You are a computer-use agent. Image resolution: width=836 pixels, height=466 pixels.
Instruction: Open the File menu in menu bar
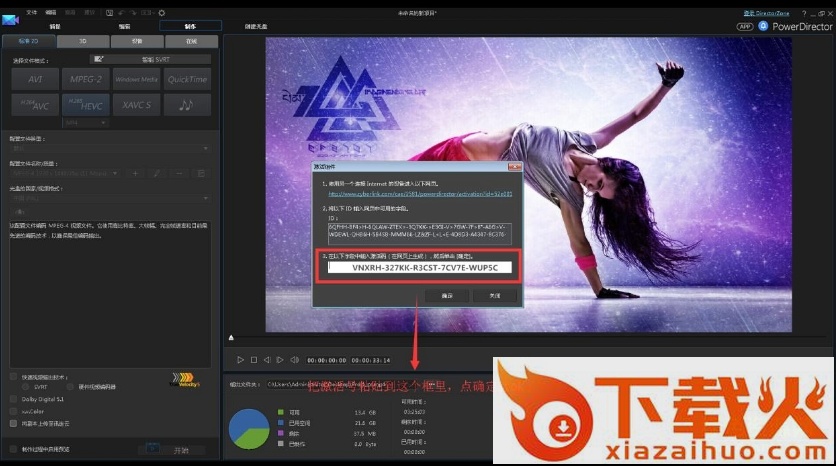click(31, 13)
